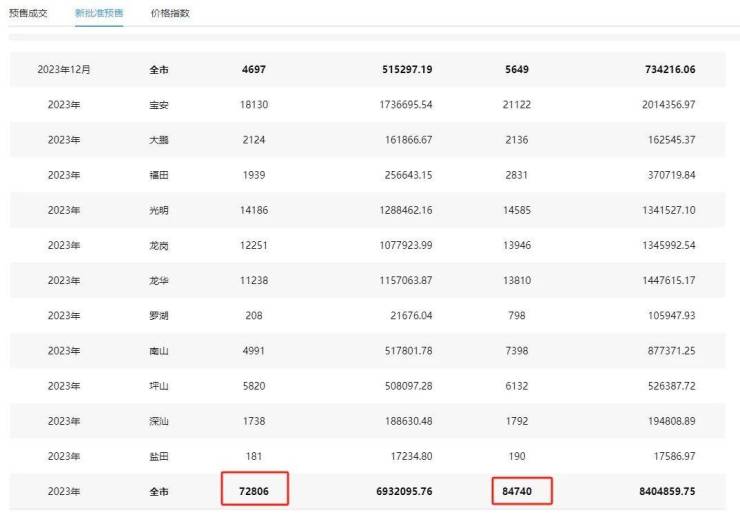Viewport: 740px width, 515px height.
Task: Click the value 1447615.17
Action: (x=669, y=280)
